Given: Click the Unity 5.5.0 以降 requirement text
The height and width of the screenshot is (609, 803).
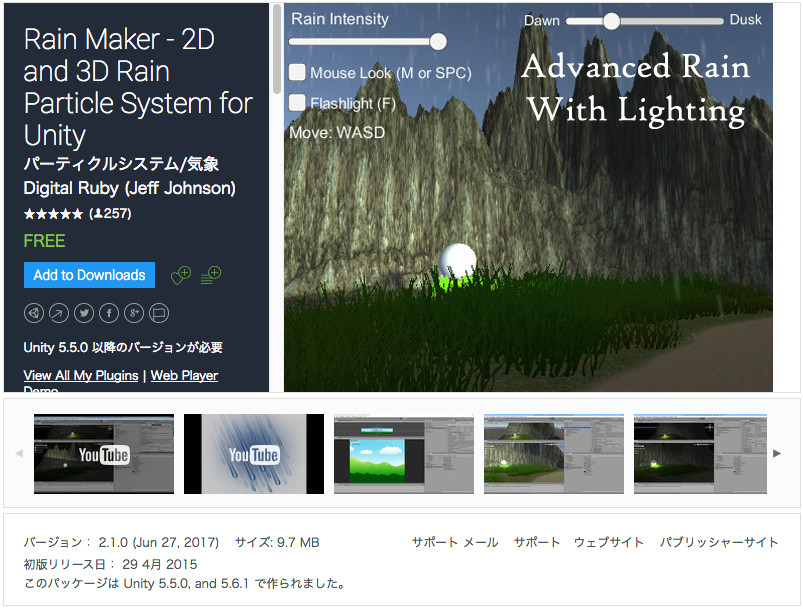Looking at the screenshot, I should tap(123, 347).
